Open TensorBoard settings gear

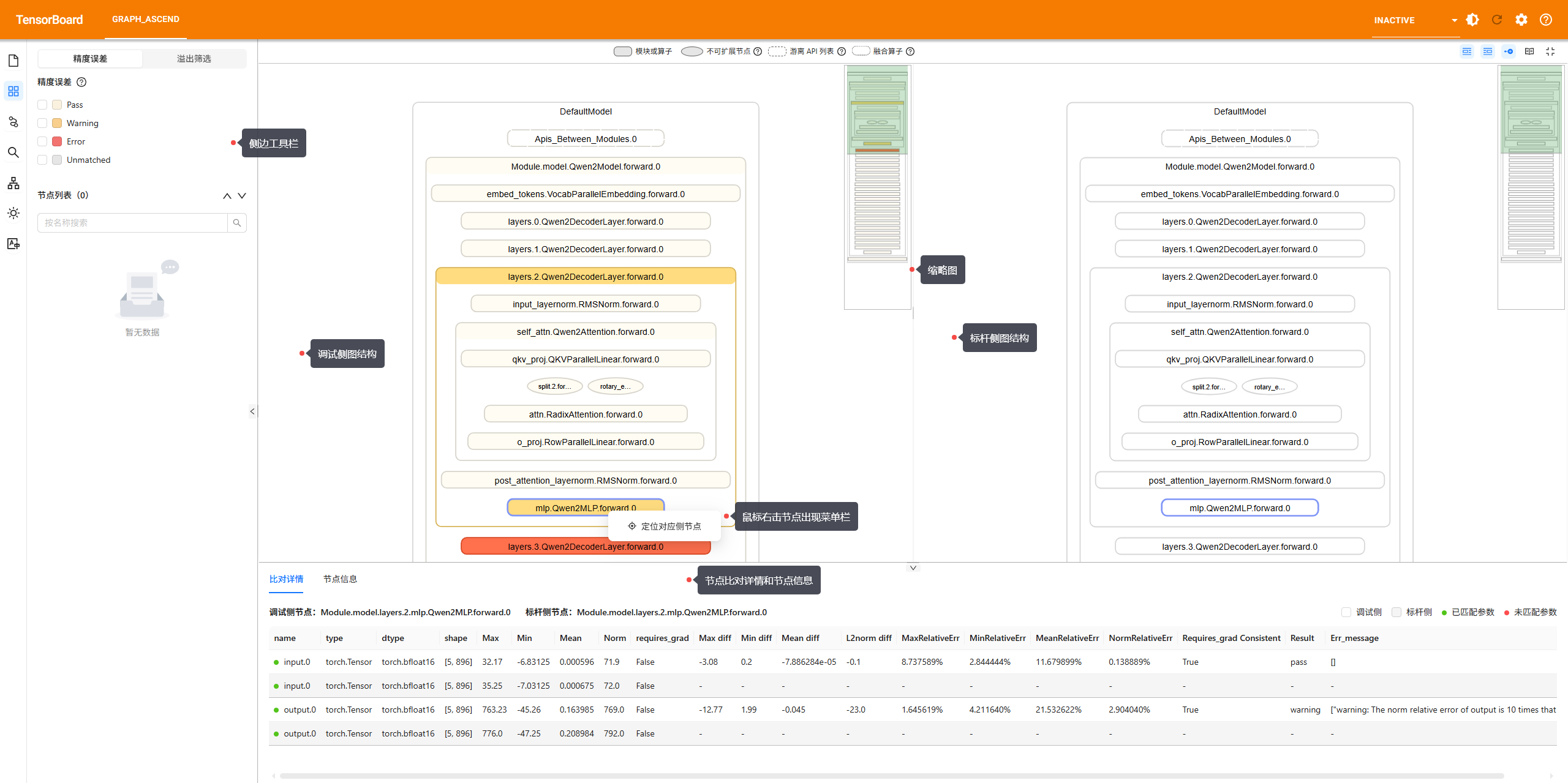point(1521,20)
